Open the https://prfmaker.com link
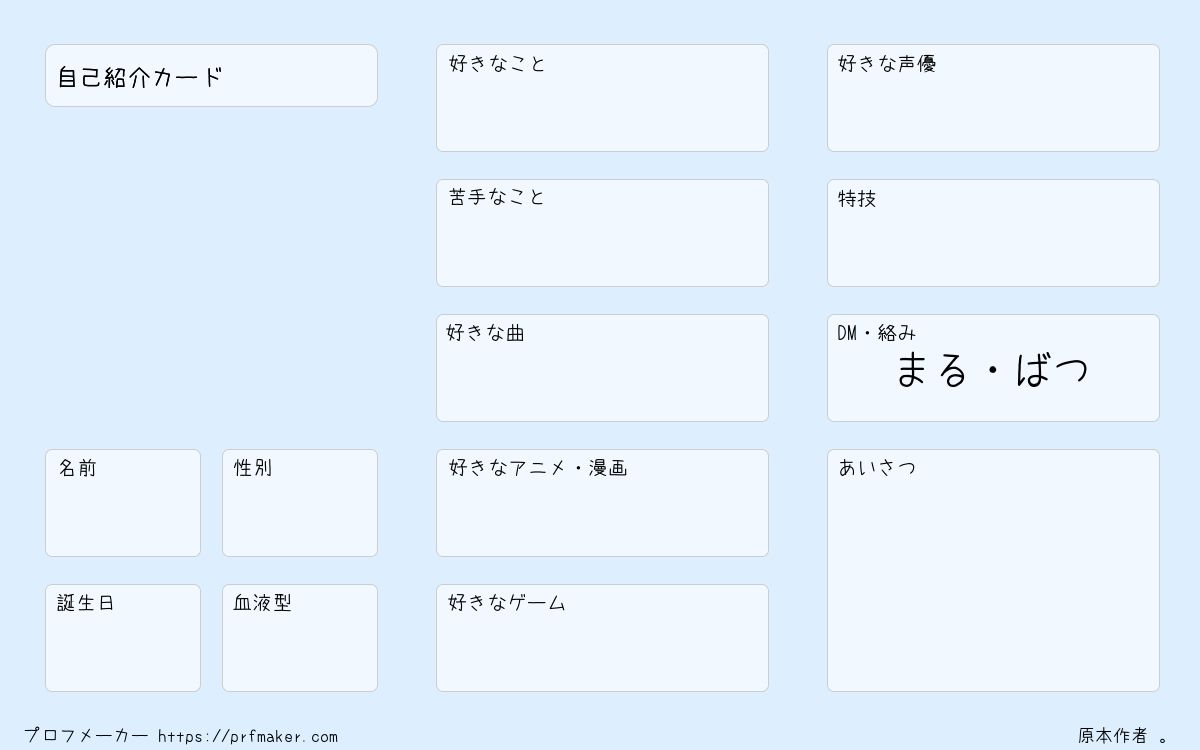1200x750 pixels. point(248,737)
